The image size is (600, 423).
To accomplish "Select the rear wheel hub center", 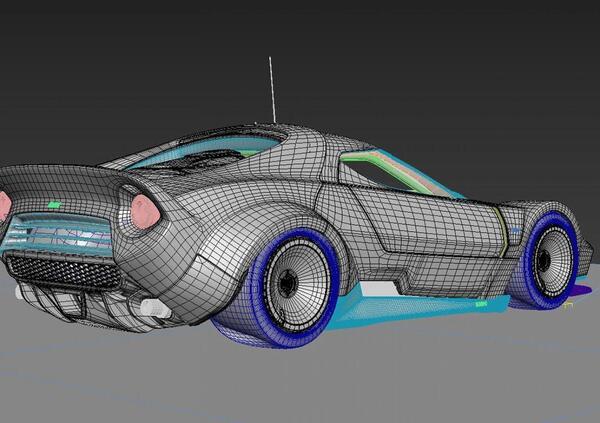I will coord(289,283).
